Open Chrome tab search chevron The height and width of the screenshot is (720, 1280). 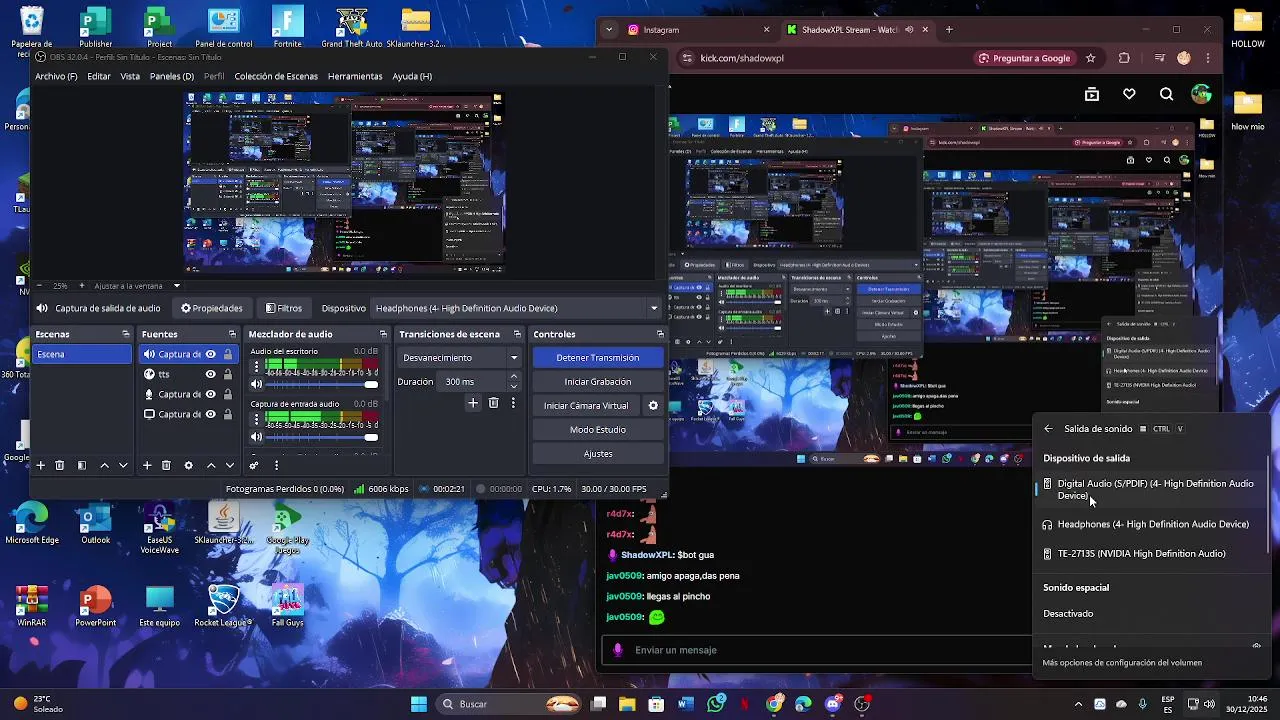click(x=609, y=30)
